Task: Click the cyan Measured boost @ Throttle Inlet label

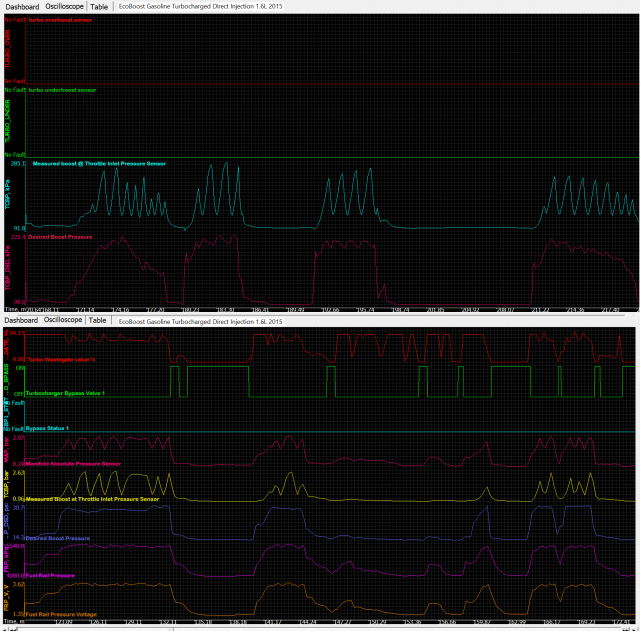Action: pos(99,164)
